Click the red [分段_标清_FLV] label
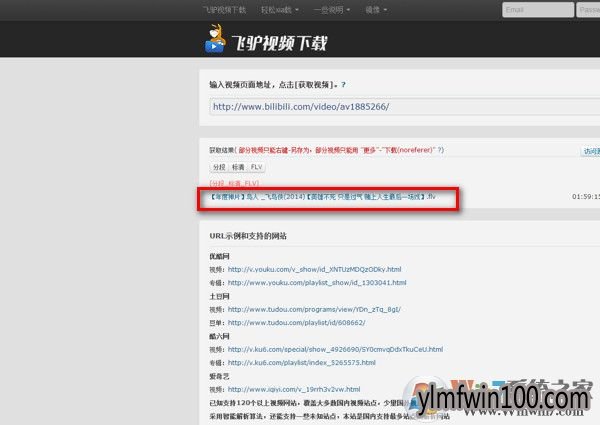The height and width of the screenshot is (425, 600). 234,184
